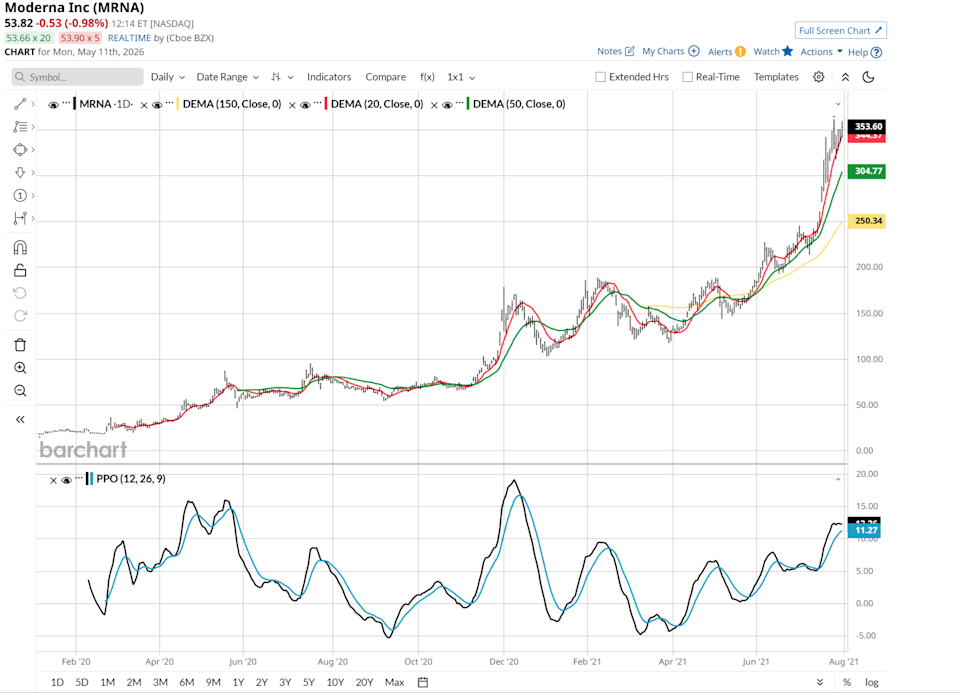Open the custom date calendar icon
Viewport: 960px width, 693px height.
click(422, 682)
